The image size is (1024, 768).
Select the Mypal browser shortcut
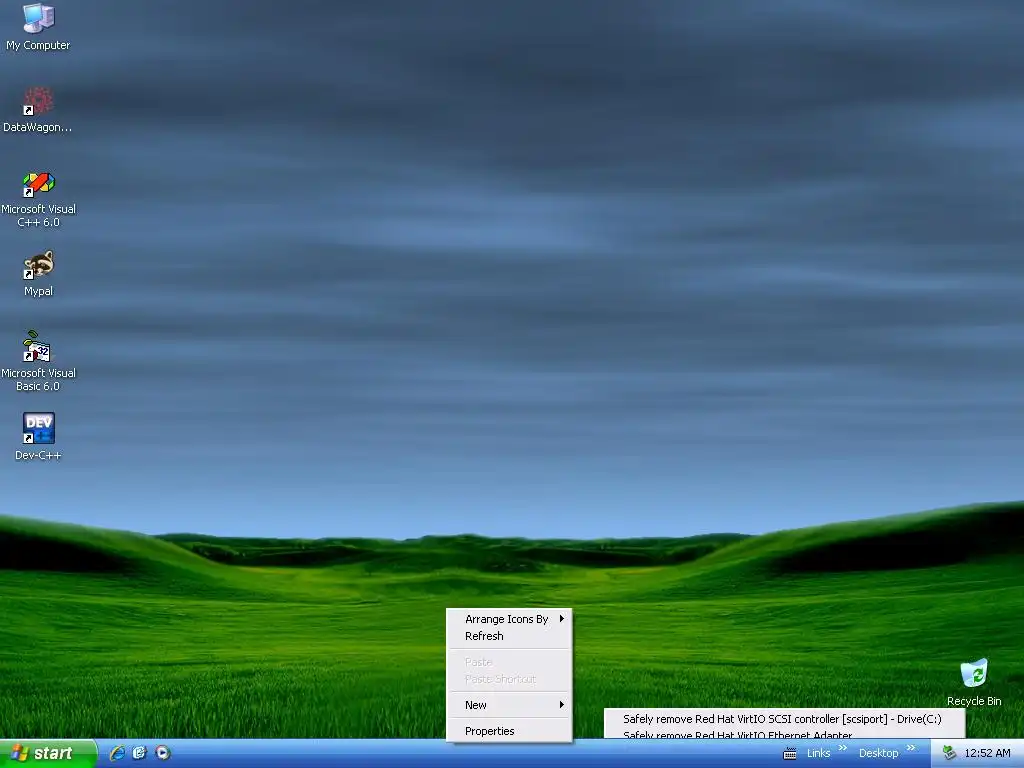38,273
